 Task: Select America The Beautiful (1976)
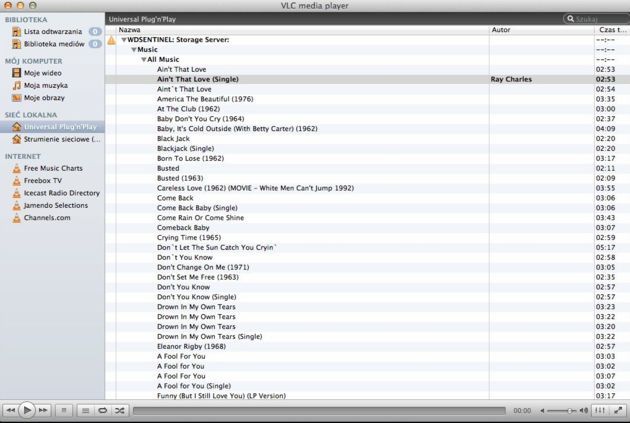coord(205,99)
